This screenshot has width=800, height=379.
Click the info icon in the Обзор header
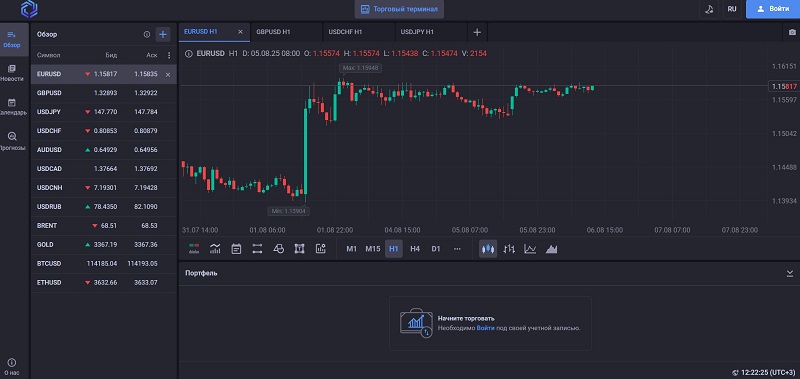click(x=147, y=35)
